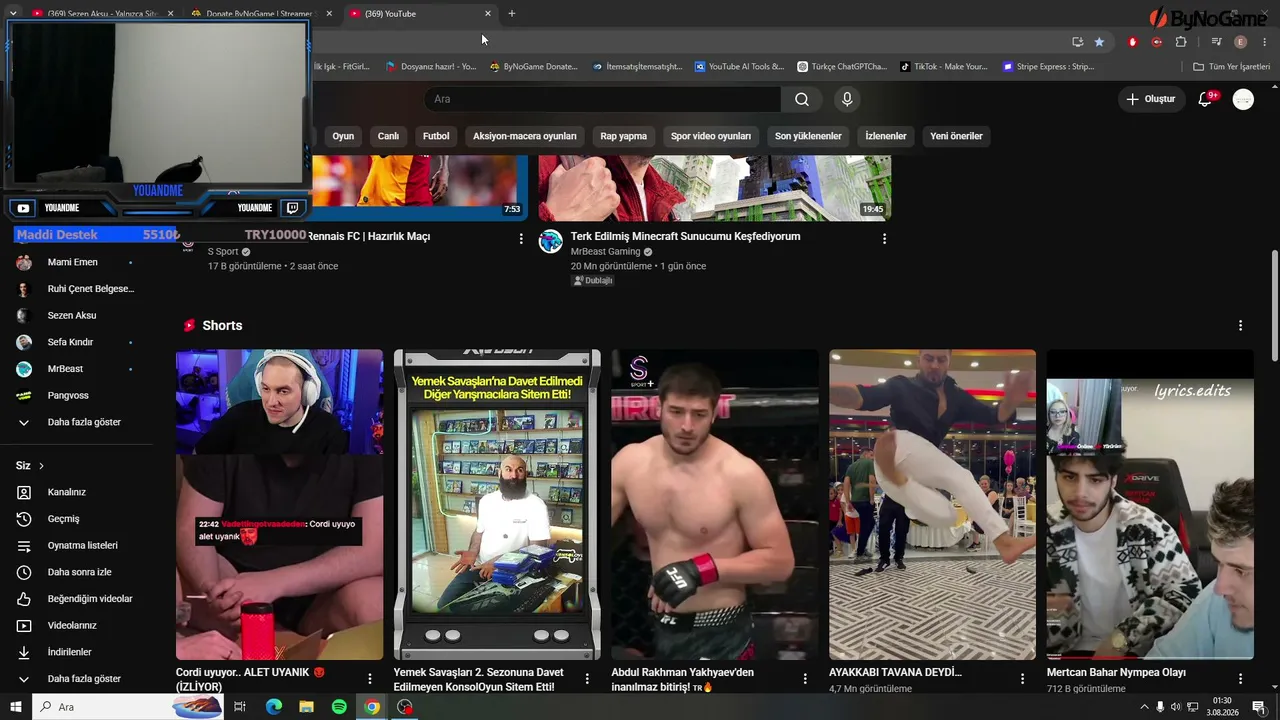
Task: Open File Explorer from the taskbar
Action: (x=306, y=707)
